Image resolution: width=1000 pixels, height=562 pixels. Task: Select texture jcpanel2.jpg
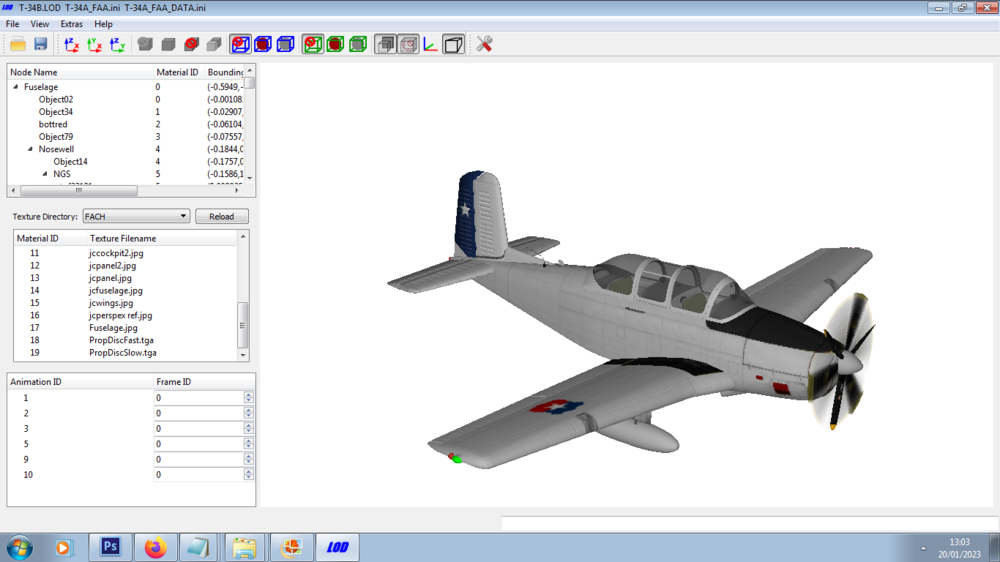click(112, 265)
